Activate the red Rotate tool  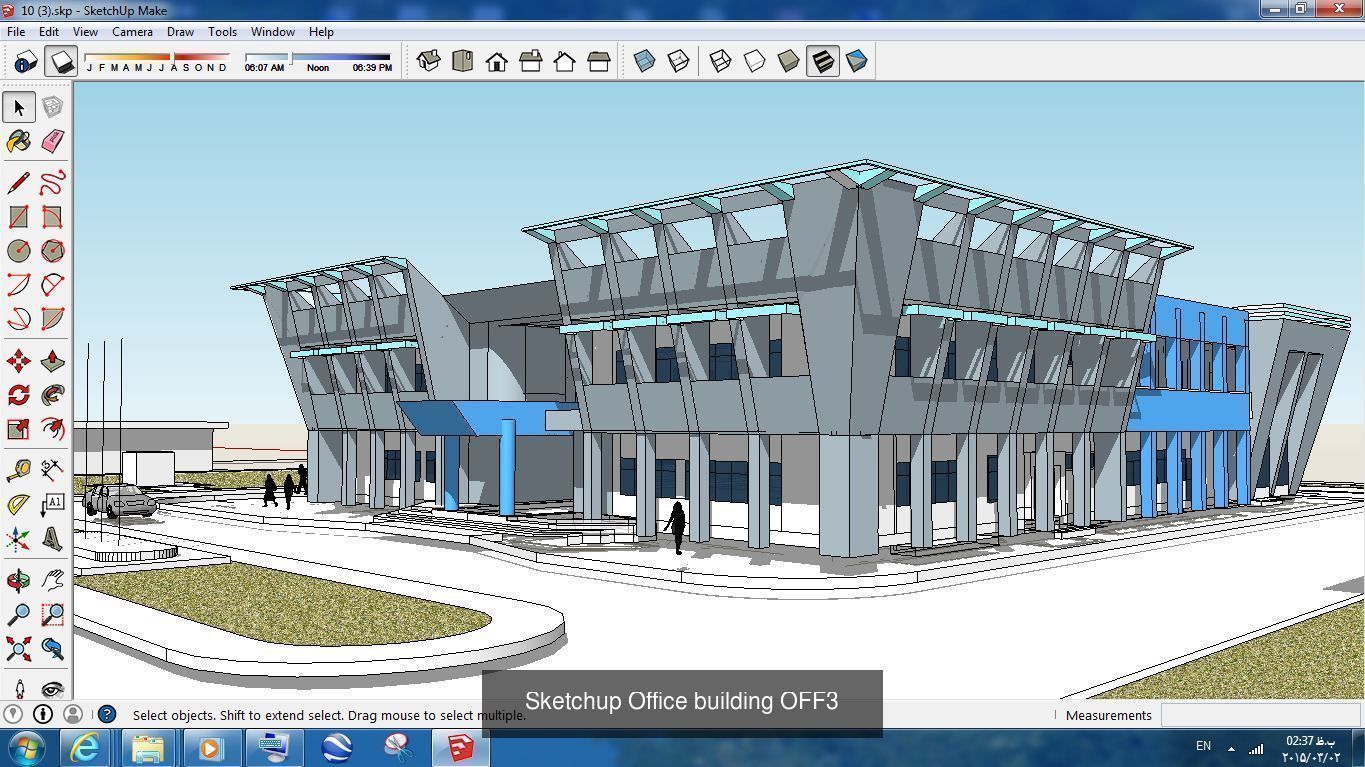coord(18,395)
